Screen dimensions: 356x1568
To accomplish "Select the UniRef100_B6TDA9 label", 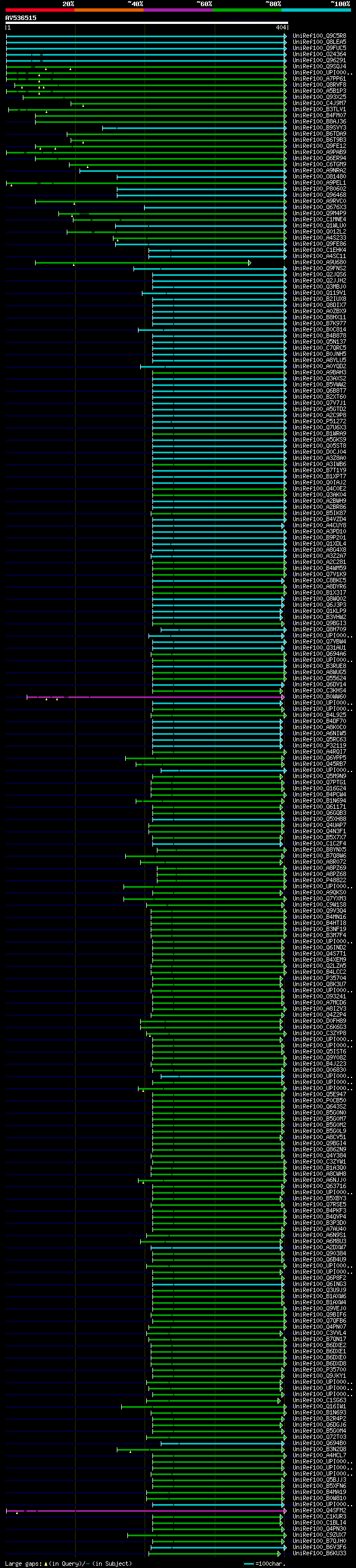I will pyautogui.click(x=319, y=134).
